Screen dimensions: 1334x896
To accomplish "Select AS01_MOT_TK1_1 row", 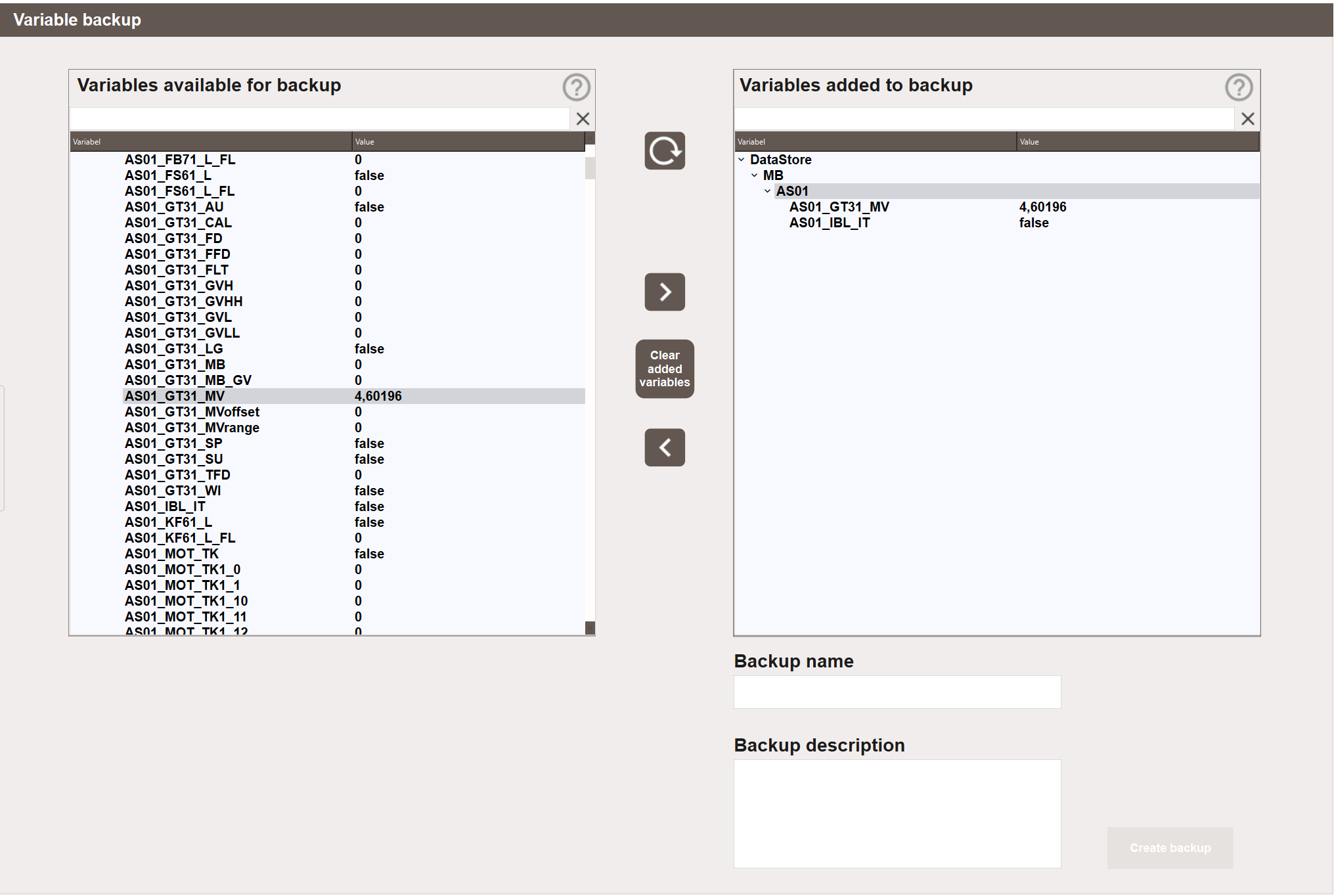I will (353, 585).
